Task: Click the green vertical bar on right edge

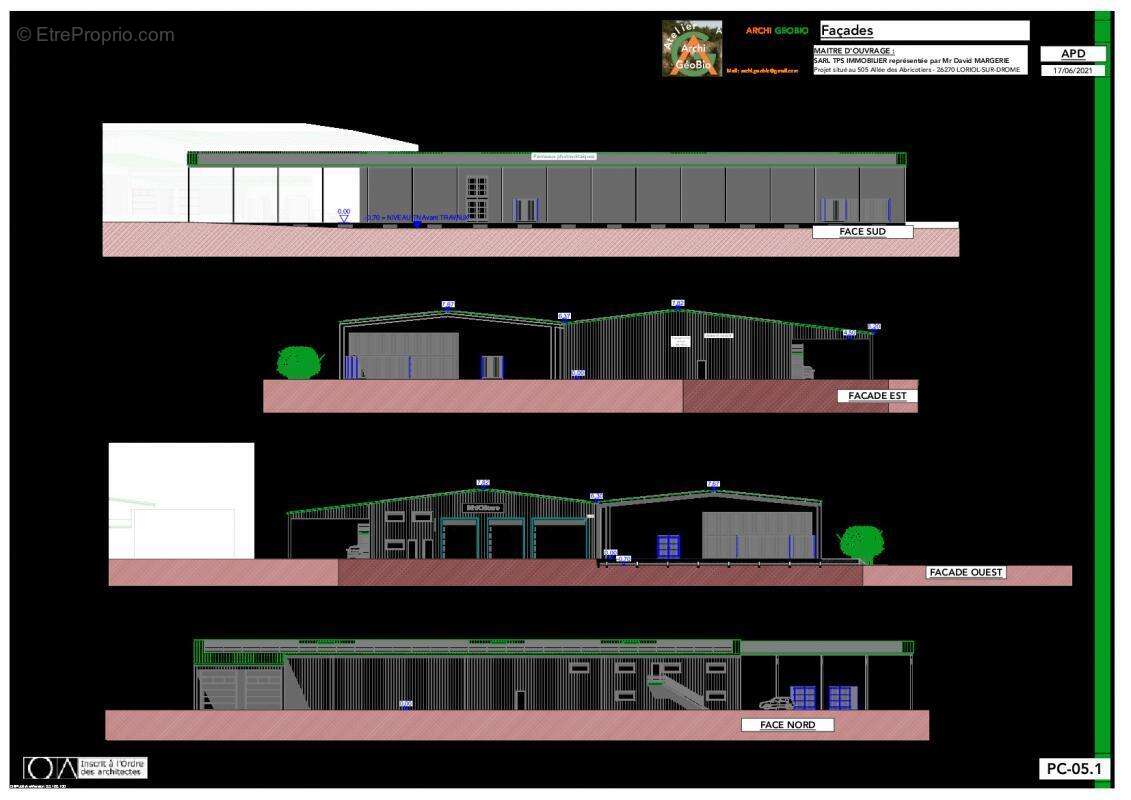Action: pyautogui.click(x=1102, y=400)
